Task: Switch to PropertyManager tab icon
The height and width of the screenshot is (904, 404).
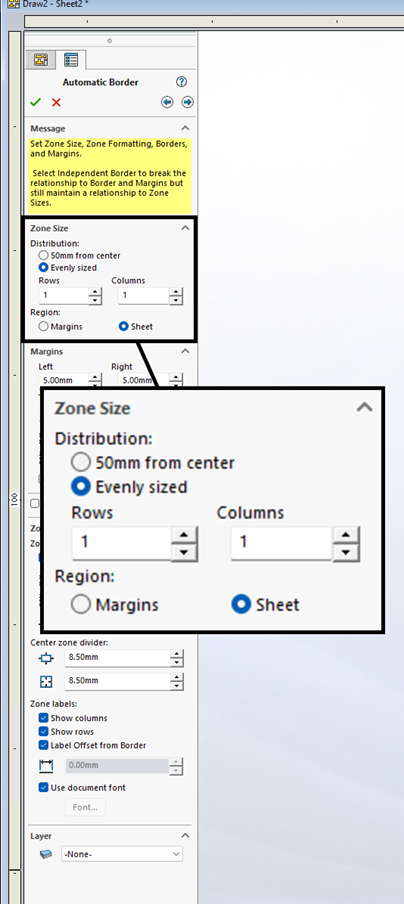Action: 71,59
